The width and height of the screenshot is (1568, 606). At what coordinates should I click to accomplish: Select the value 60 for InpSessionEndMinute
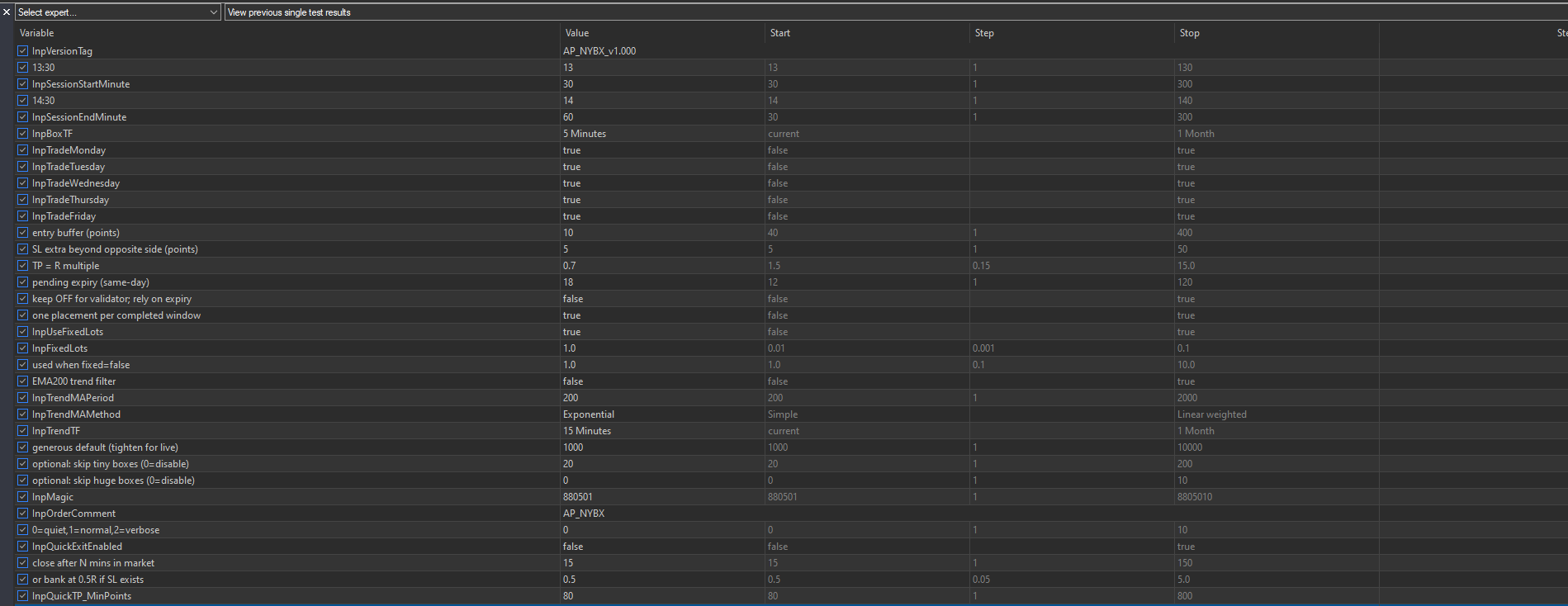(662, 117)
